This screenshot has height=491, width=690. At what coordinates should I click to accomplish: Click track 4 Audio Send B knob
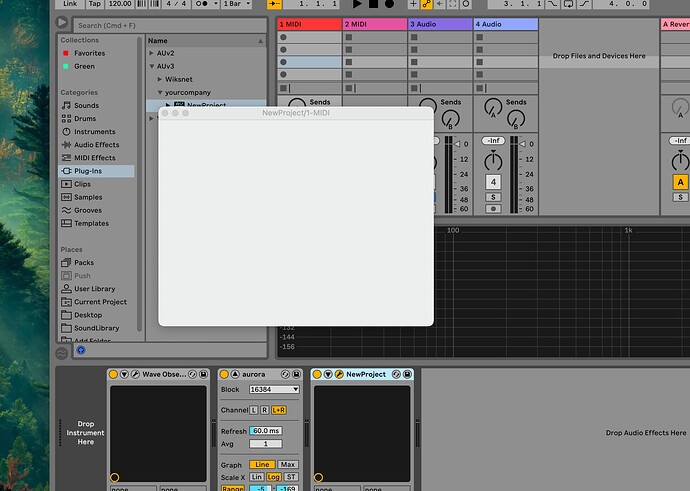pyautogui.click(x=516, y=119)
